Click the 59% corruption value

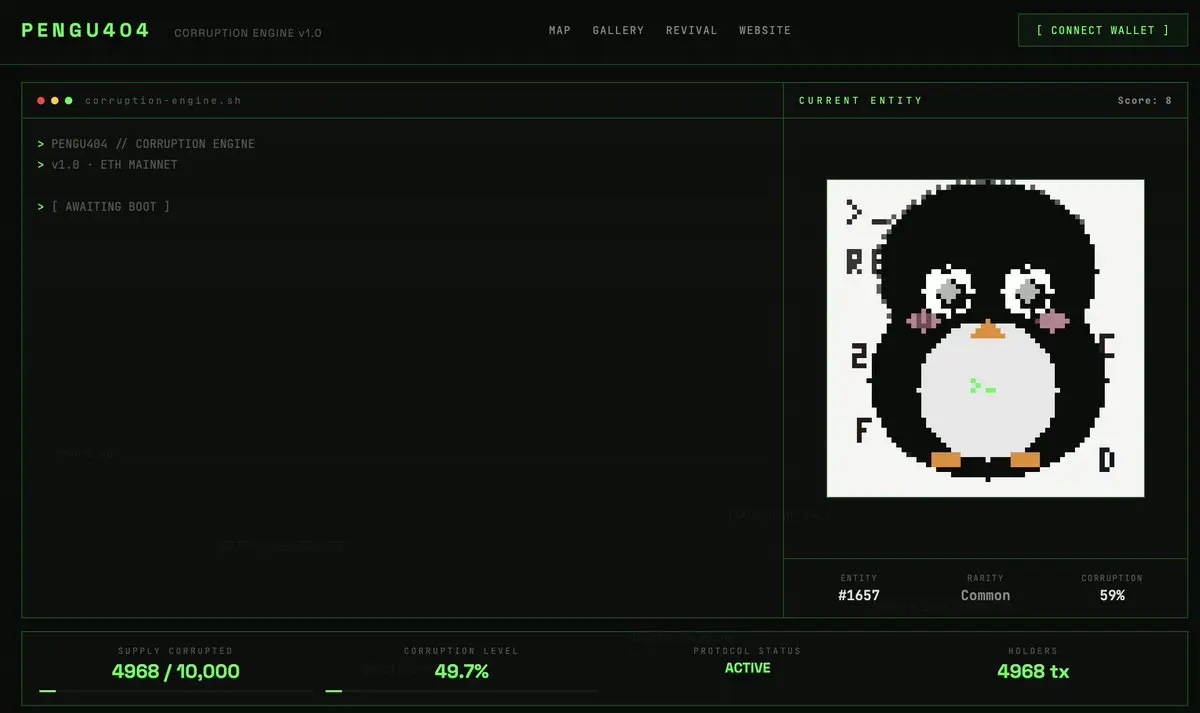point(1112,595)
